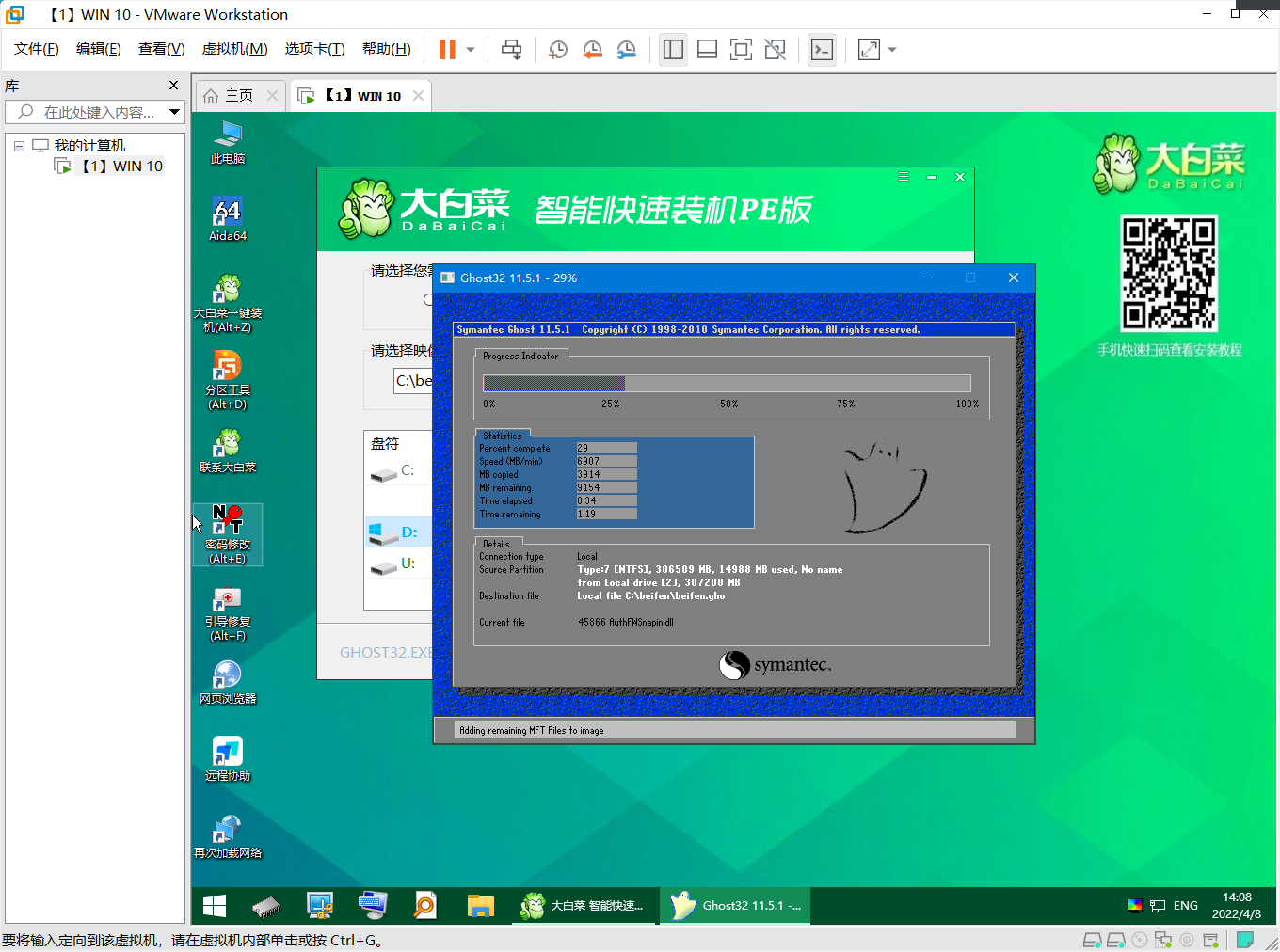Switch to the Ghost32 11.5.1 taskbar button
This screenshot has width=1280, height=952.
(x=735, y=906)
